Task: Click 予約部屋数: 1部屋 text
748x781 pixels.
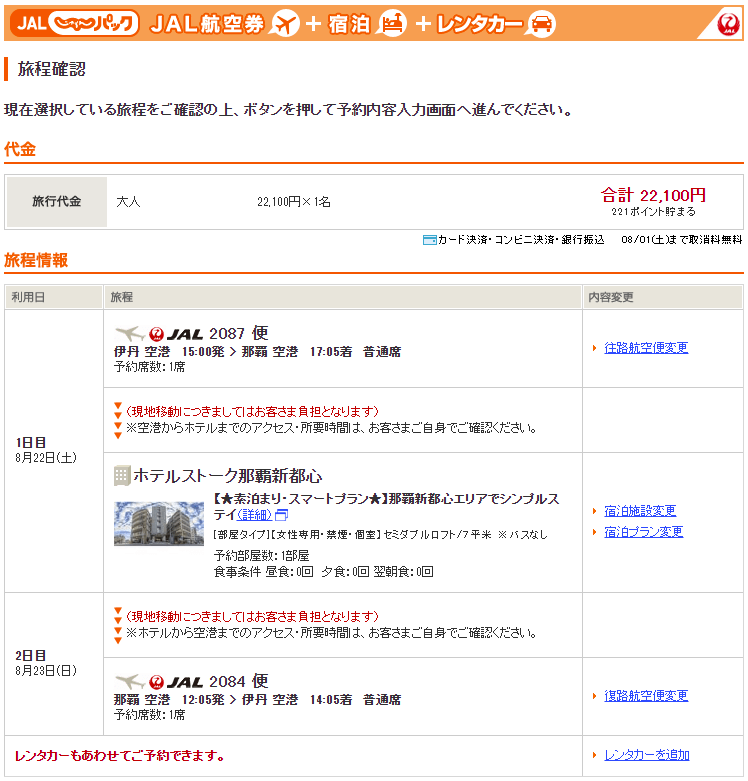Action: coord(261,555)
